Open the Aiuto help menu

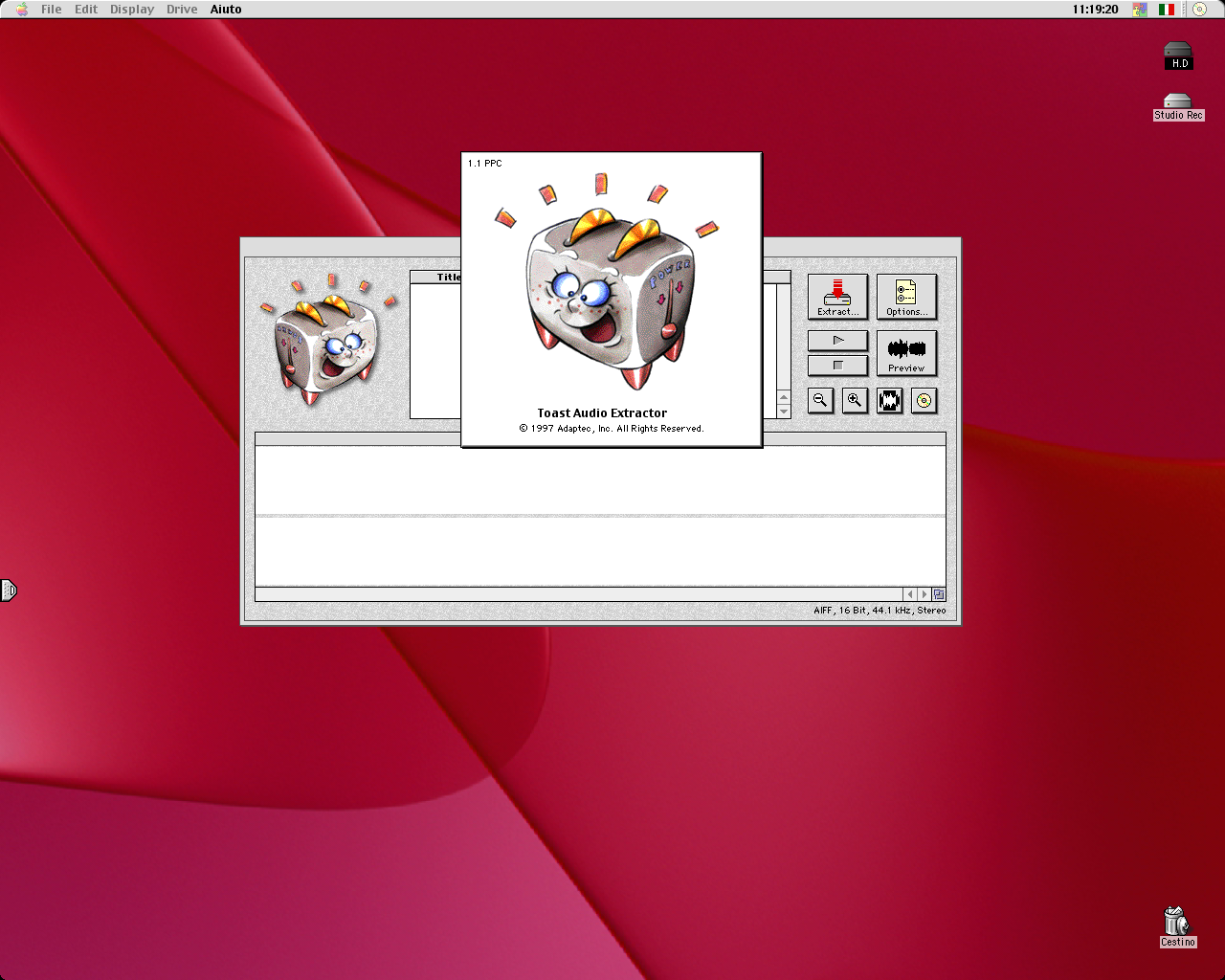pos(226,10)
